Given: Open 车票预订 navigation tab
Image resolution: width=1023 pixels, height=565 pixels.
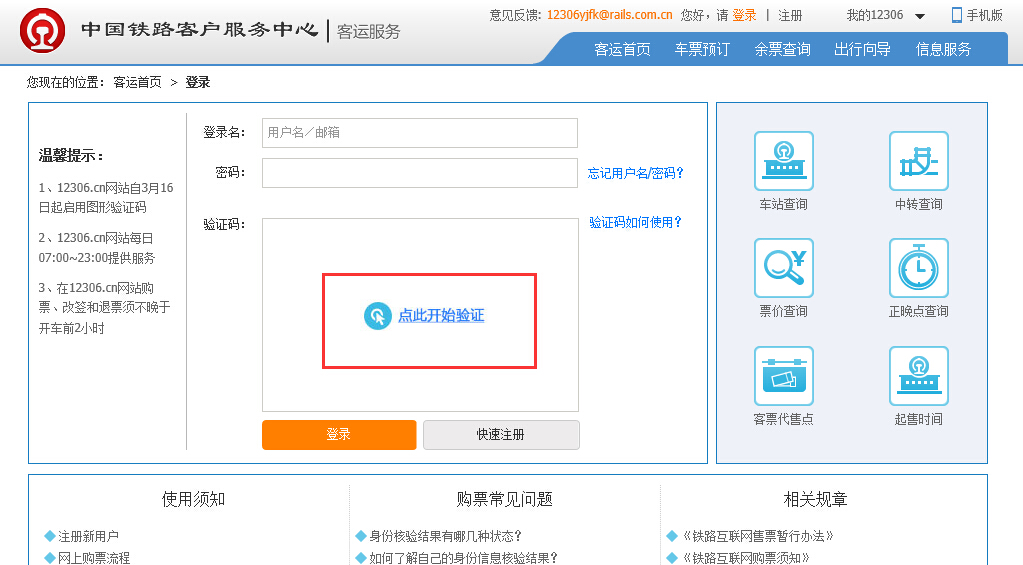Looking at the screenshot, I should click(x=702, y=50).
